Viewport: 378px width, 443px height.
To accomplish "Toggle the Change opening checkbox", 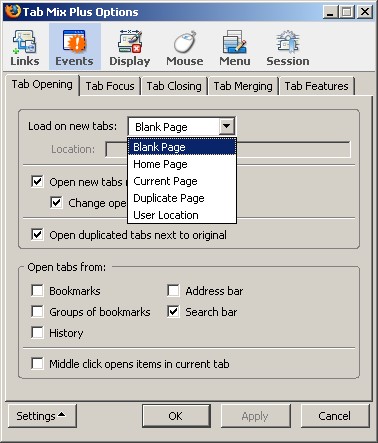I will click(x=56, y=203).
